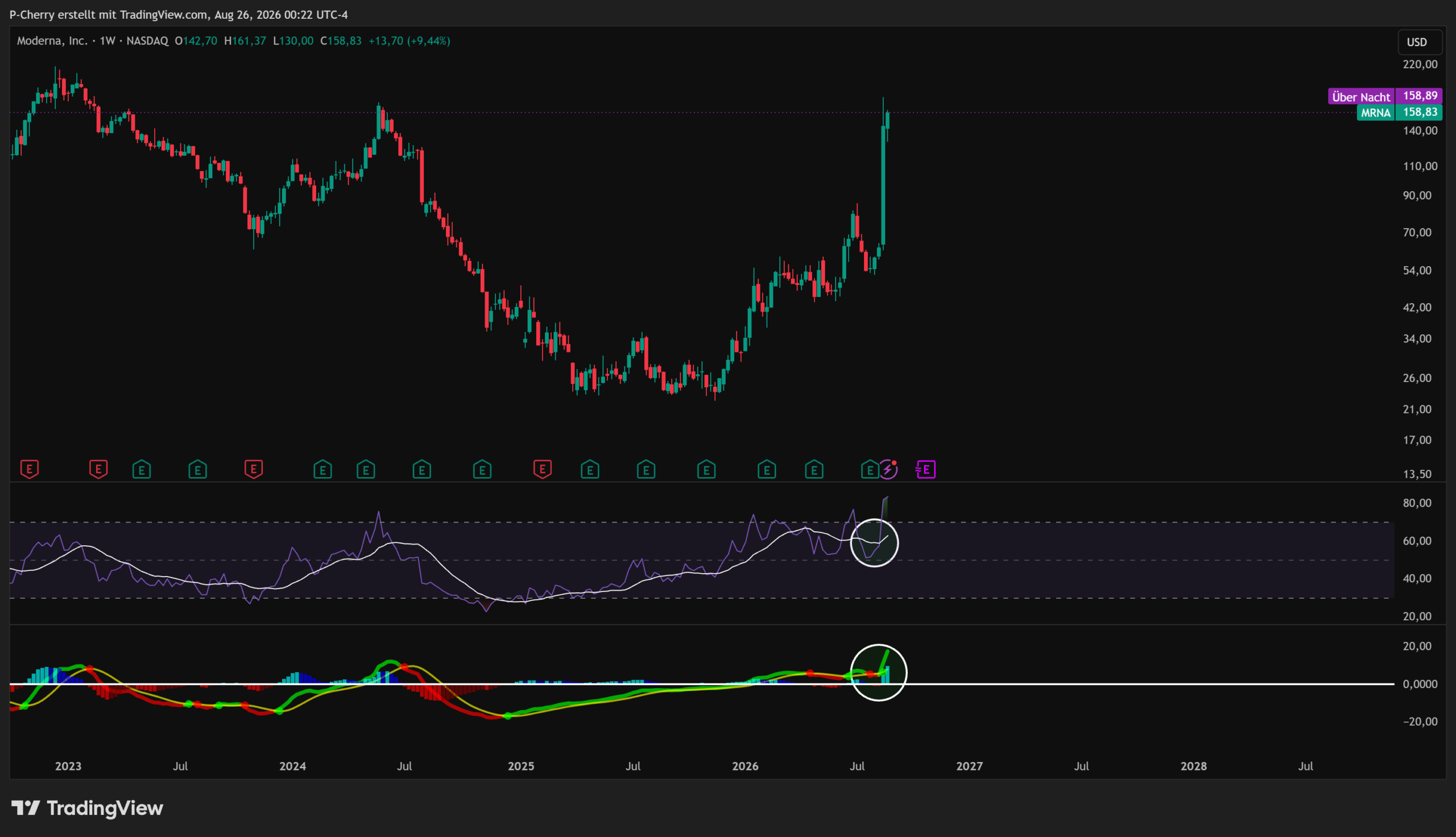Screen dimensions: 1456x837
Task: Open the red earnings marker before 2023
Action: point(30,469)
